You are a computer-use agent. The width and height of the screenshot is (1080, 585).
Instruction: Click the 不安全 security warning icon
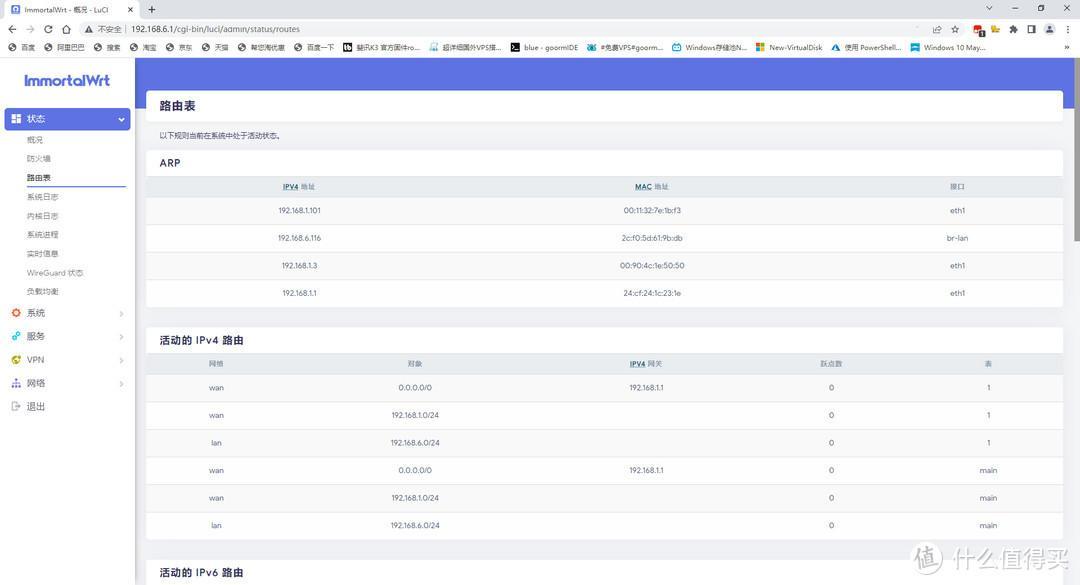pos(89,29)
